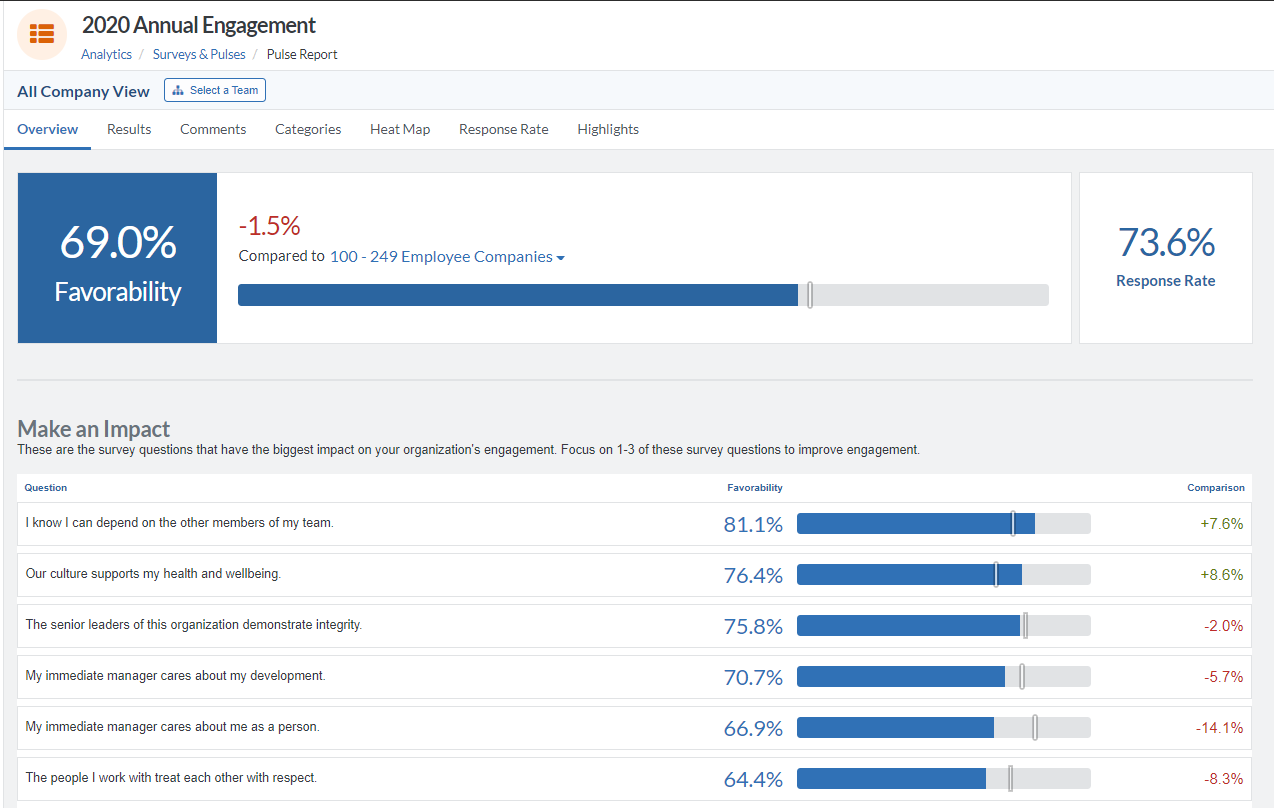
Task: Go to the Response Rate tab
Action: pyautogui.click(x=503, y=129)
